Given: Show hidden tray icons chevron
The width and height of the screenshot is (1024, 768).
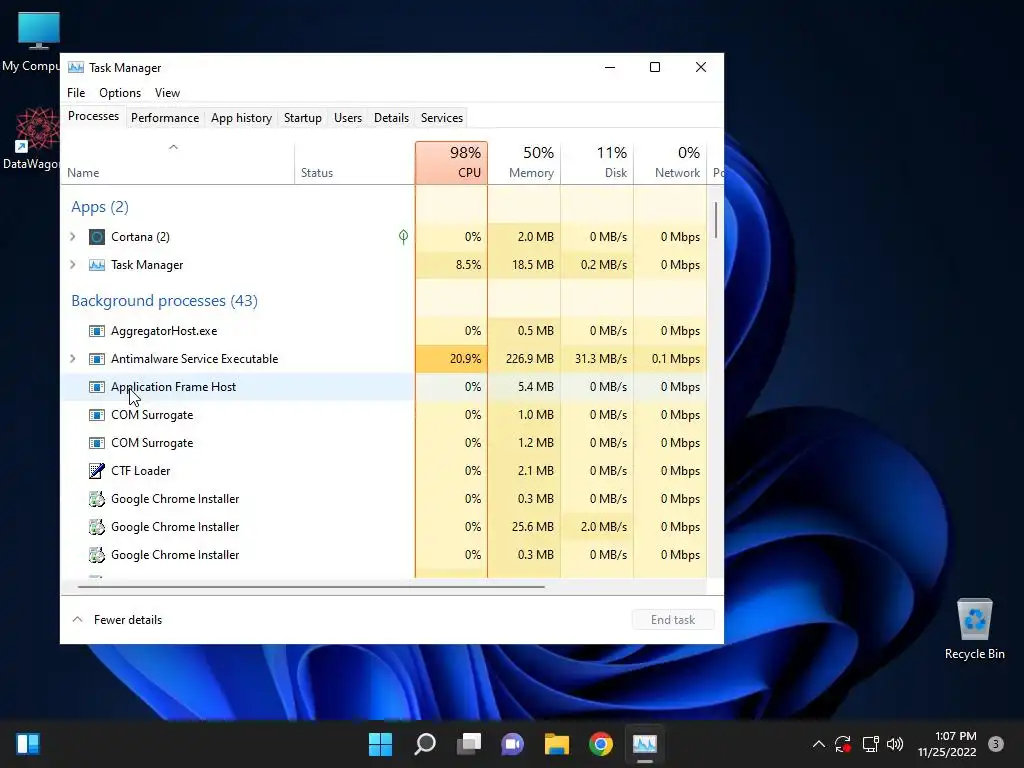Looking at the screenshot, I should [x=818, y=744].
